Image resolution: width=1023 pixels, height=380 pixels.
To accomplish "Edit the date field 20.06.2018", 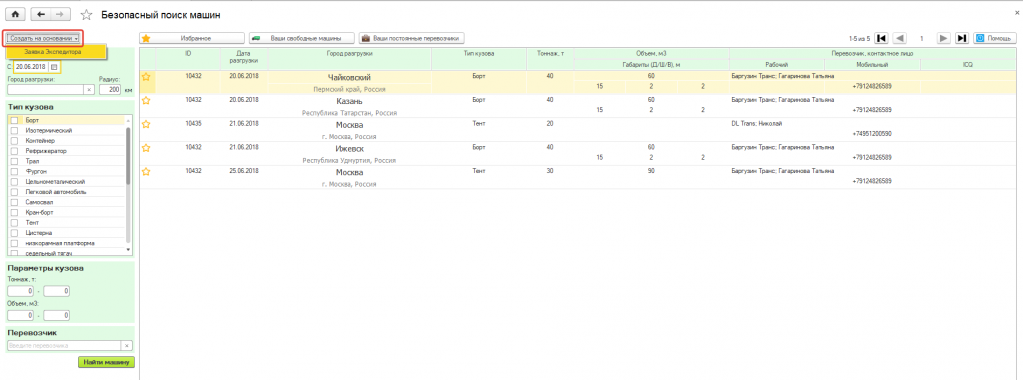I will click(31, 67).
